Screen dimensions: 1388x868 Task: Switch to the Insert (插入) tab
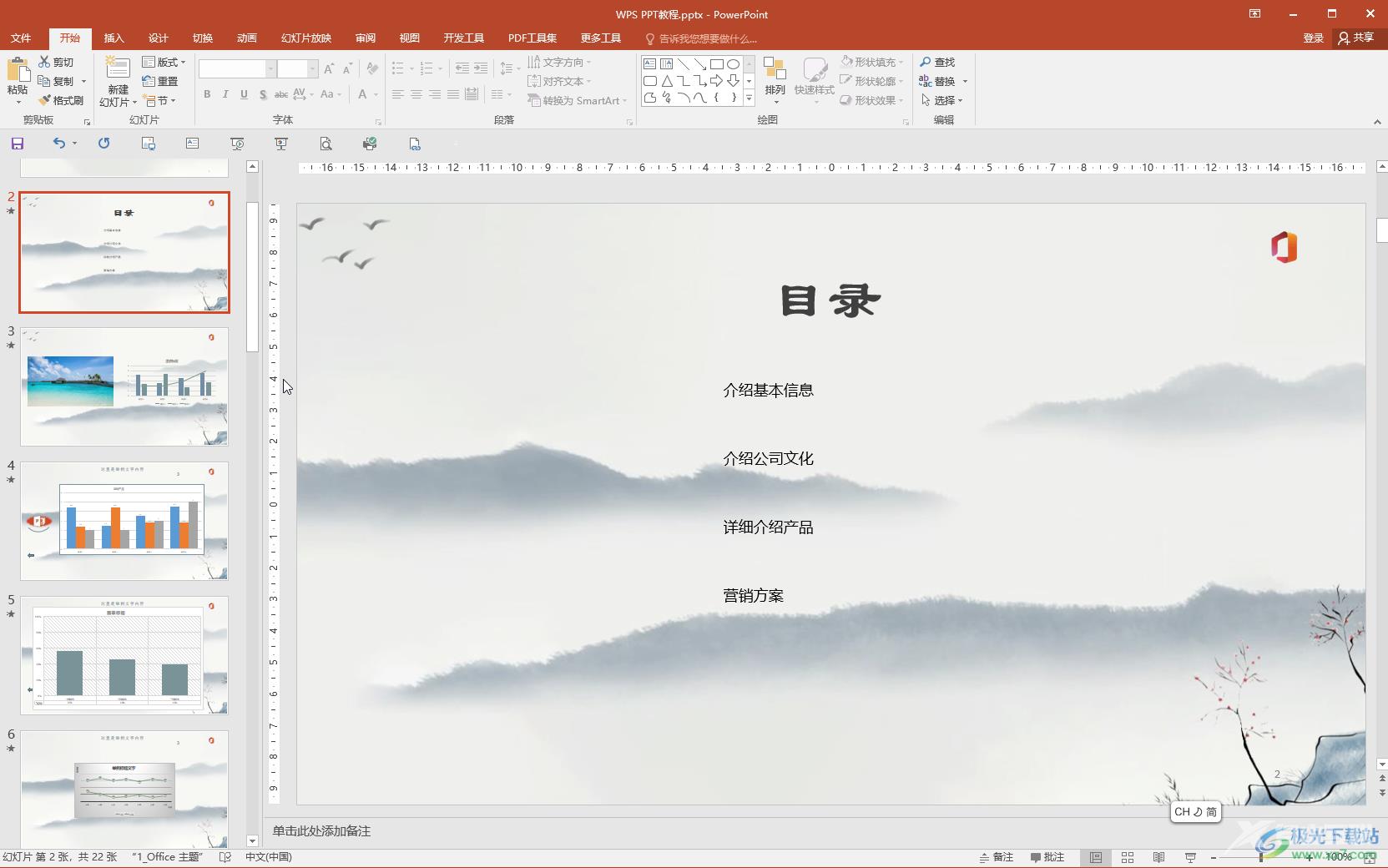pos(114,38)
